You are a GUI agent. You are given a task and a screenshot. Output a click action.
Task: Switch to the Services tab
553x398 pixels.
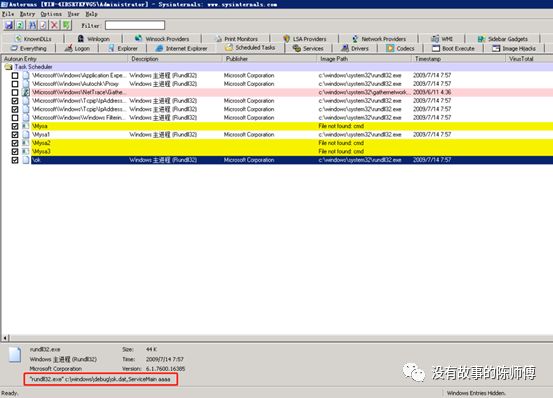(x=308, y=48)
